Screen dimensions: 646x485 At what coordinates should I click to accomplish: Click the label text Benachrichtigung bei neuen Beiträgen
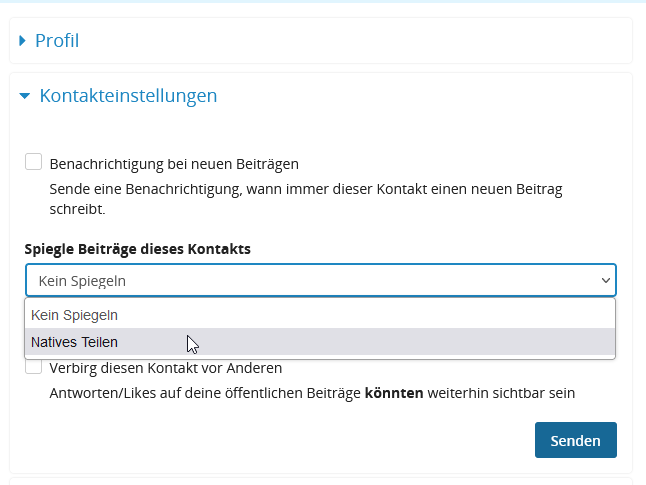(x=174, y=163)
